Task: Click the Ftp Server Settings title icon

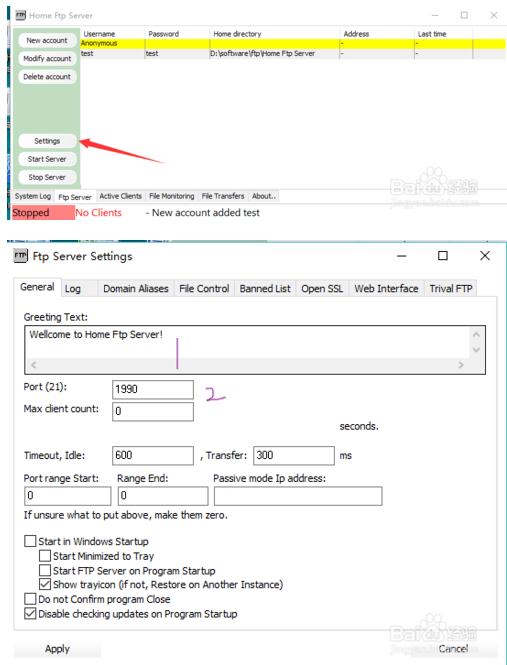Action: tap(20, 256)
